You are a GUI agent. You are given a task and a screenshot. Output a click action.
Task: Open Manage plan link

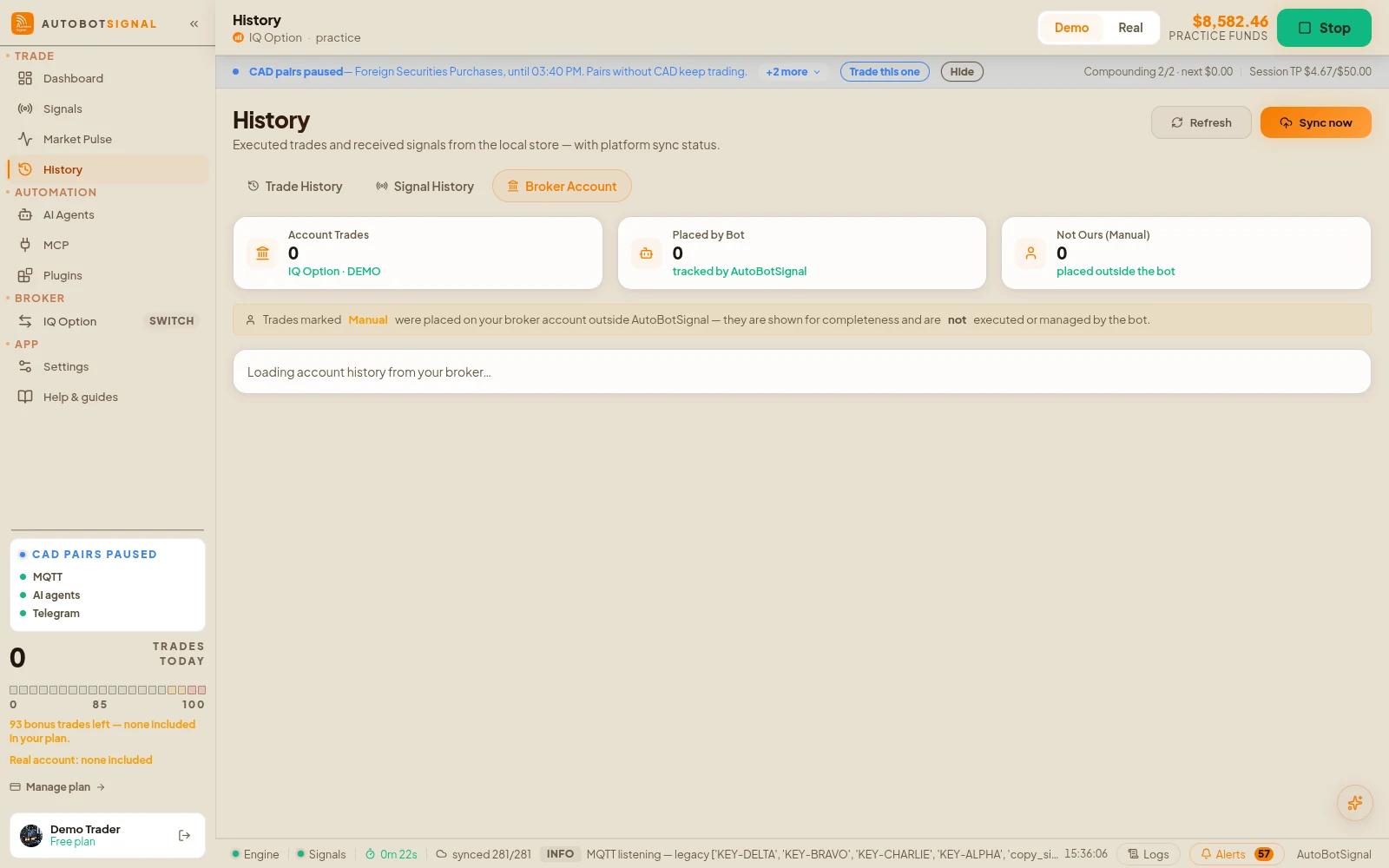pos(57,787)
